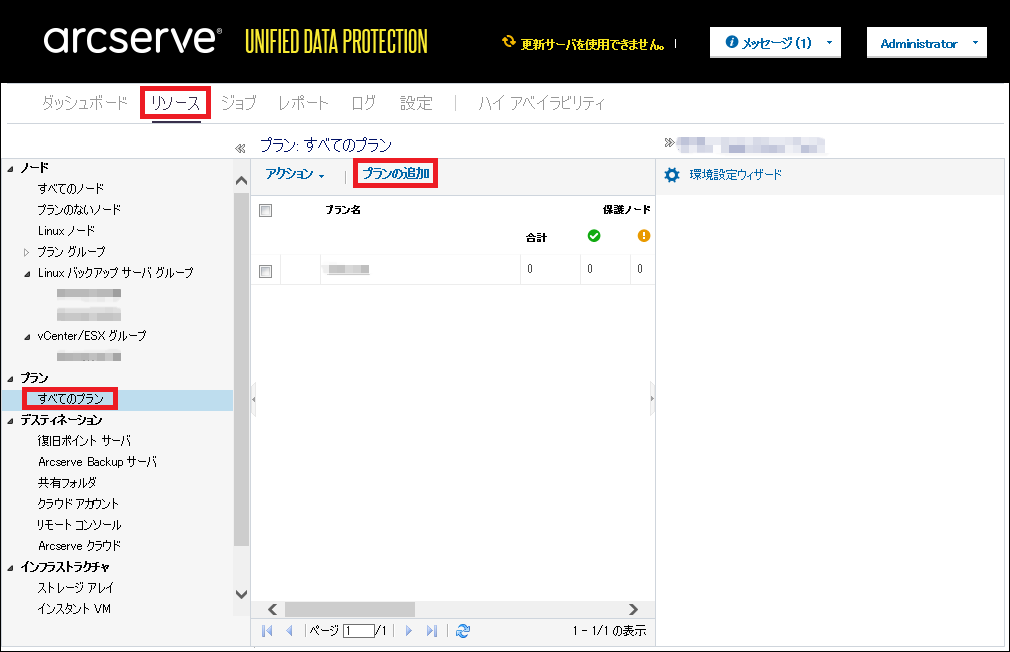Click the horizontal scrollbar thumb under table
The width and height of the screenshot is (1010, 652).
[x=350, y=609]
